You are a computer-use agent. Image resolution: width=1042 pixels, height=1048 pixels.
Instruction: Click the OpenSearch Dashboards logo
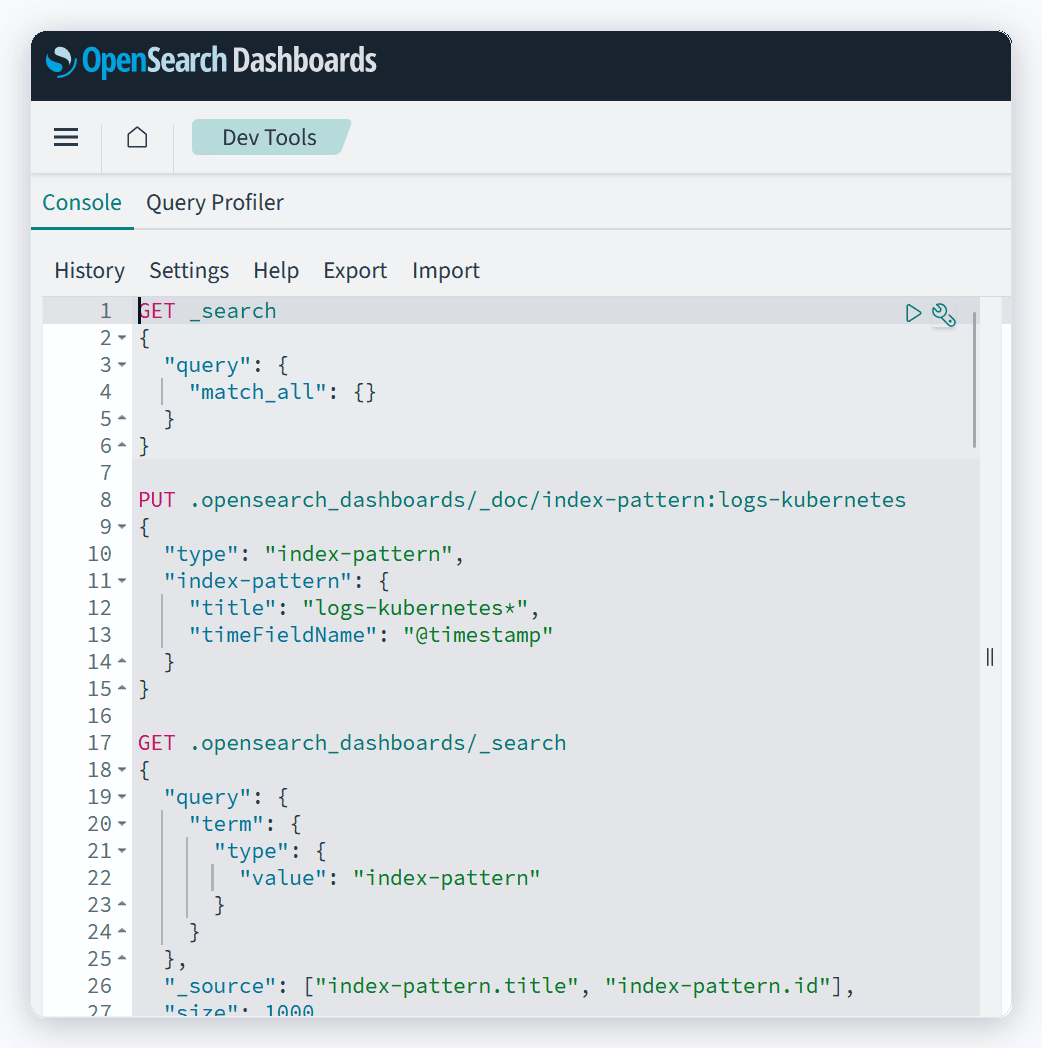(211, 61)
